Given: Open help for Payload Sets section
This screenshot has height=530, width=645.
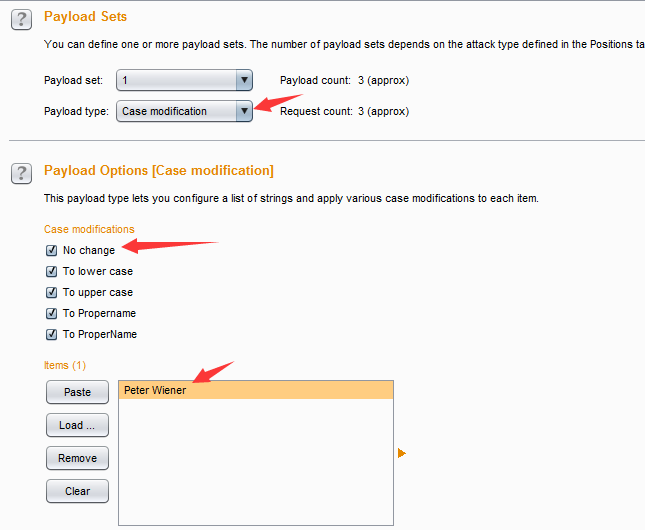Looking at the screenshot, I should tap(20, 19).
